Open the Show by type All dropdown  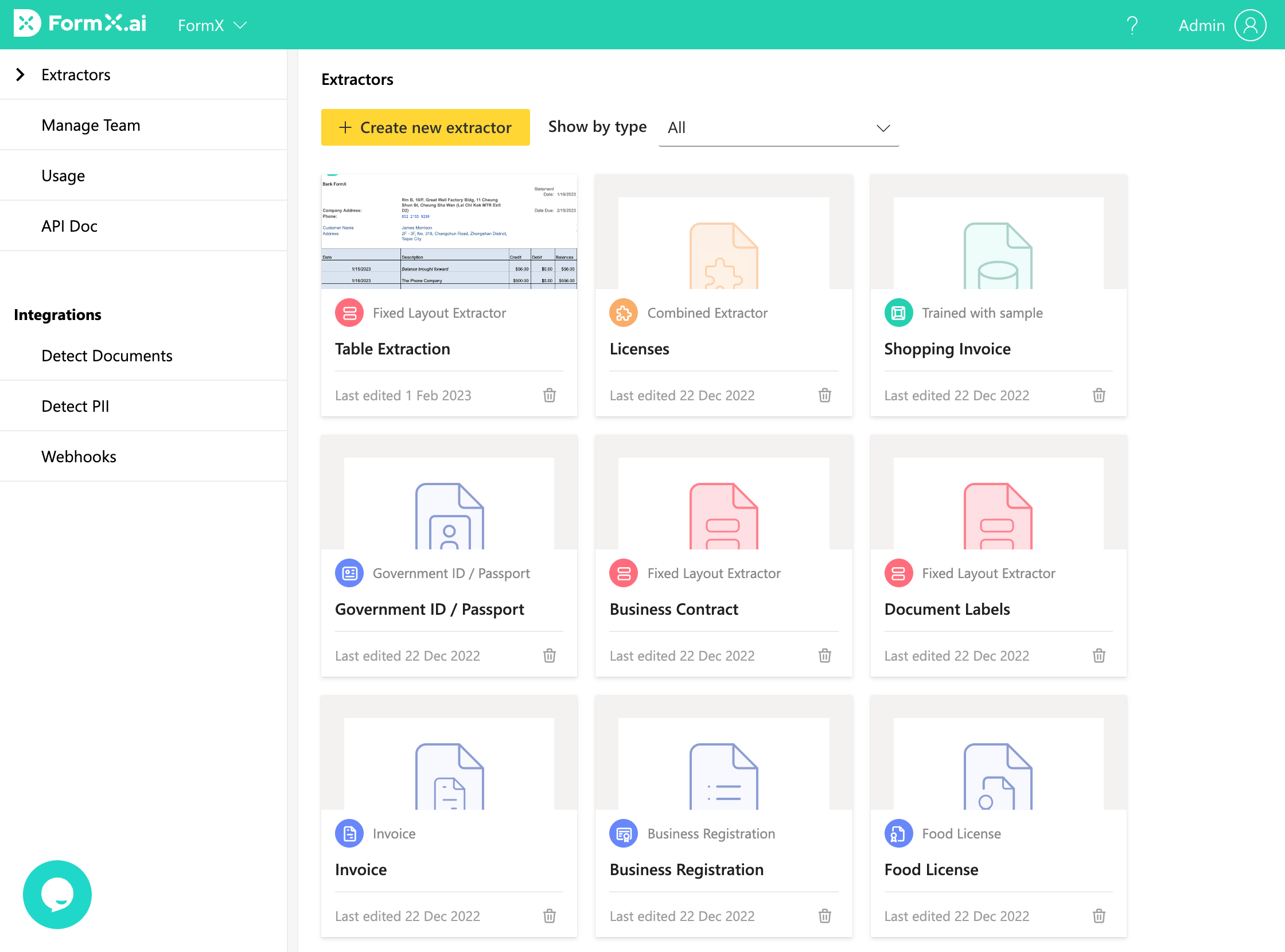778,127
